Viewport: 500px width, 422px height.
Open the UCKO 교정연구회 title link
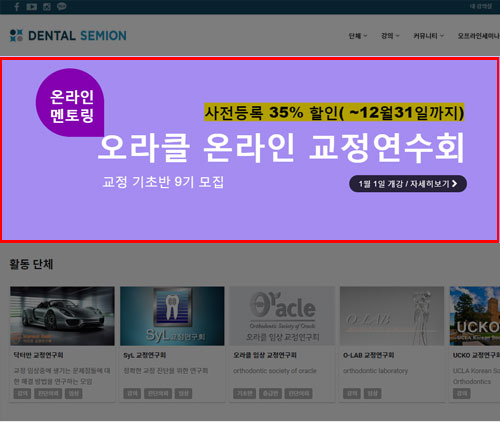476,355
